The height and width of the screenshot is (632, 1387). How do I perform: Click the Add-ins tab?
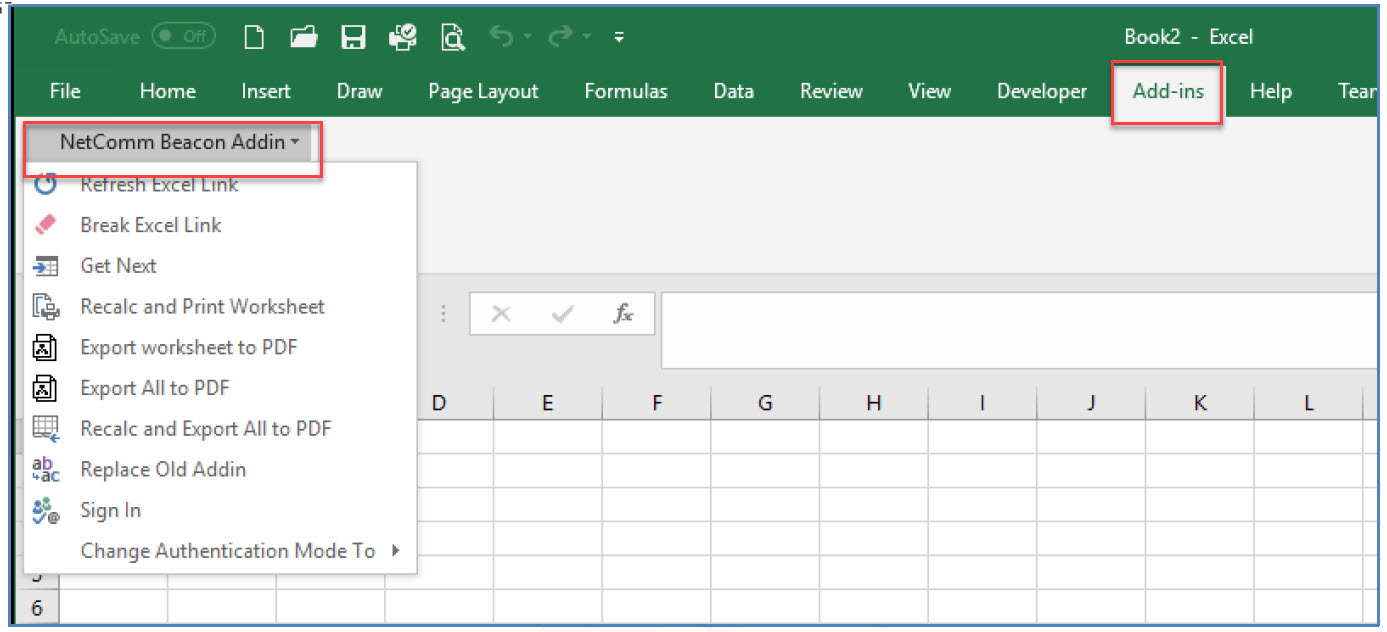tap(1168, 91)
